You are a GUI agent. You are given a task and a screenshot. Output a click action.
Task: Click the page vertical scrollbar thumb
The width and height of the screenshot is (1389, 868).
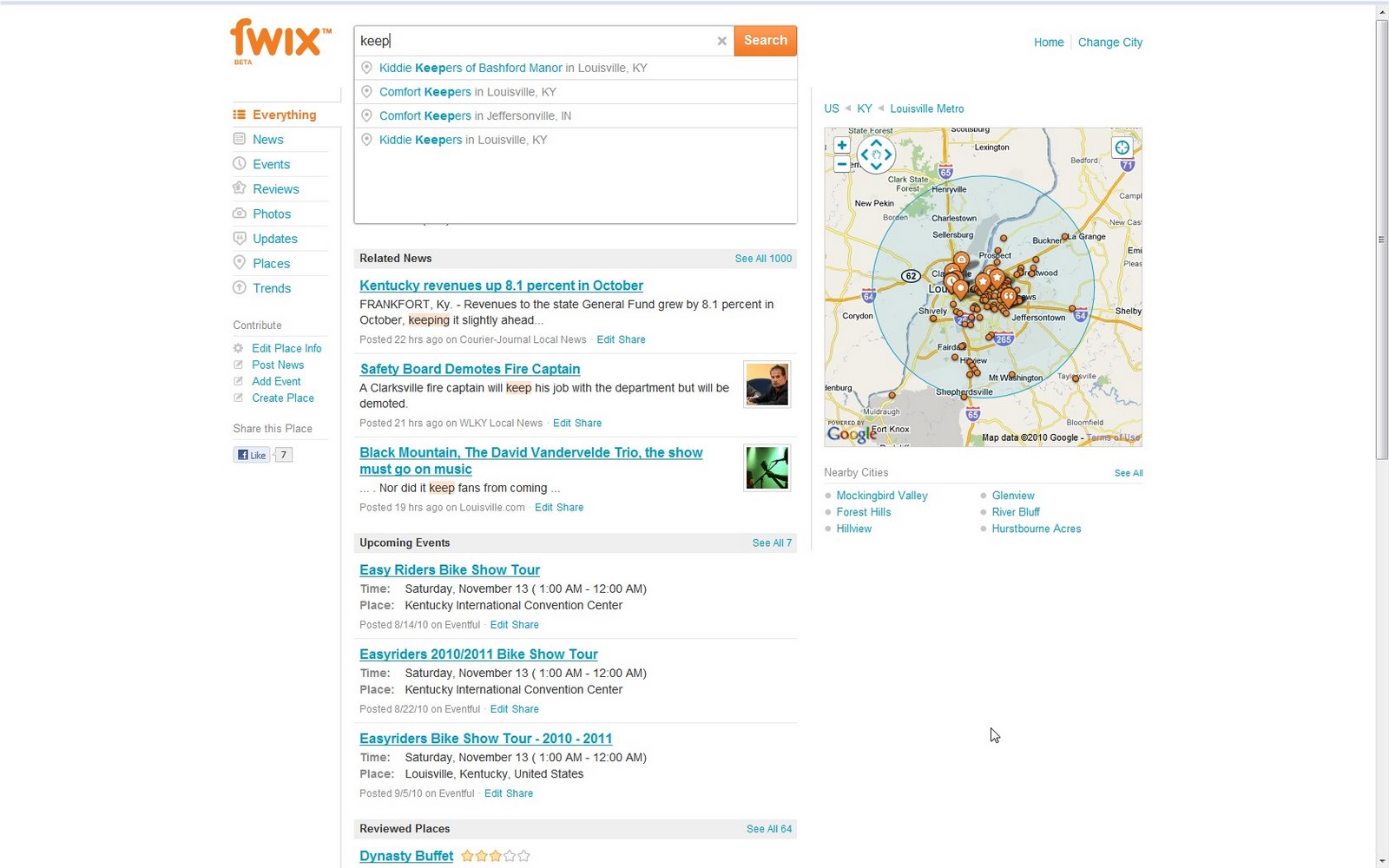point(1382,239)
